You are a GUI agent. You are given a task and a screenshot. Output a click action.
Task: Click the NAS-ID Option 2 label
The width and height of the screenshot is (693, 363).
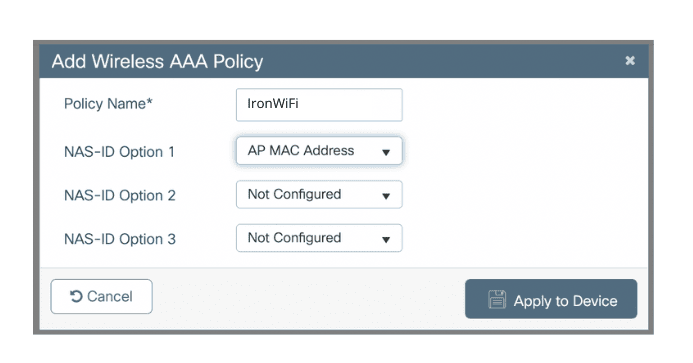click(120, 195)
